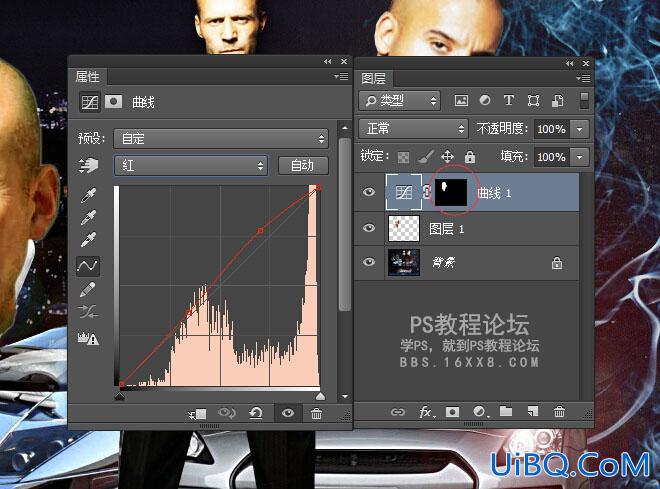Open the 红 channel dropdown
Viewport: 660px width, 489px height.
[x=190, y=165]
